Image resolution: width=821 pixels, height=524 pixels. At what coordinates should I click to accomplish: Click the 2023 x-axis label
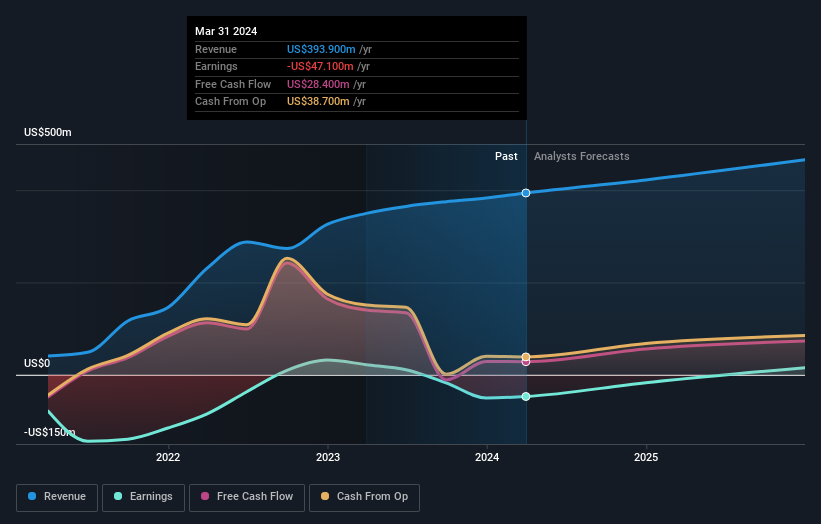[x=328, y=458]
